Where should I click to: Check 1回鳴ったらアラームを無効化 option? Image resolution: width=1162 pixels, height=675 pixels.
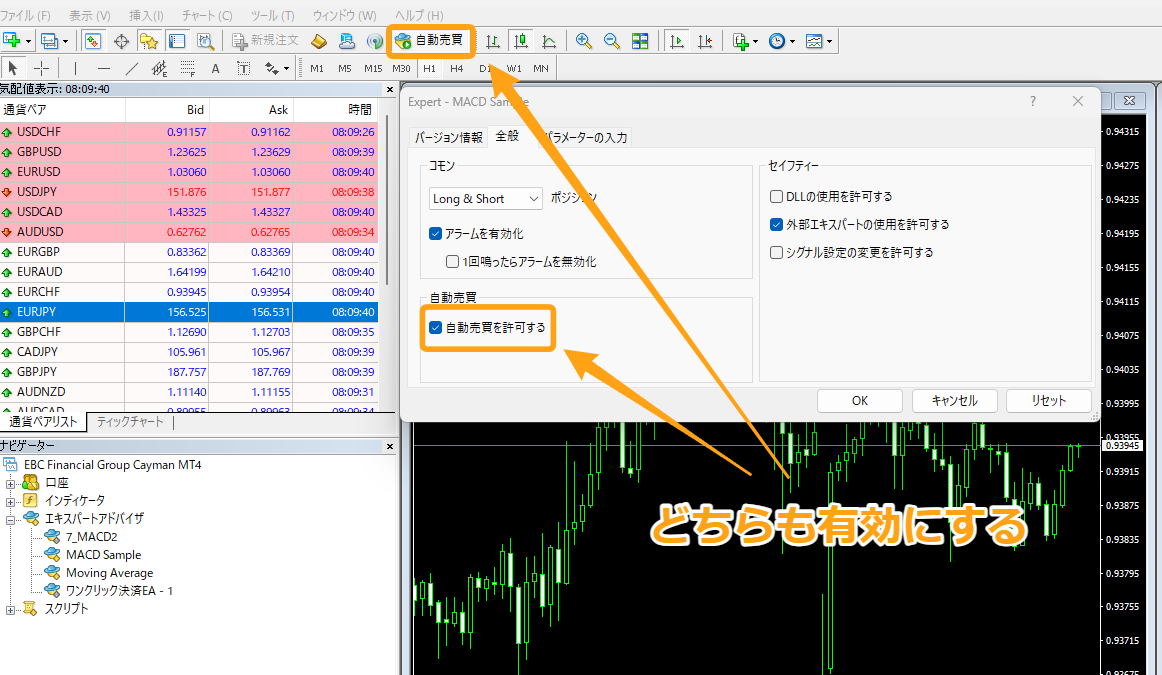[x=453, y=262]
